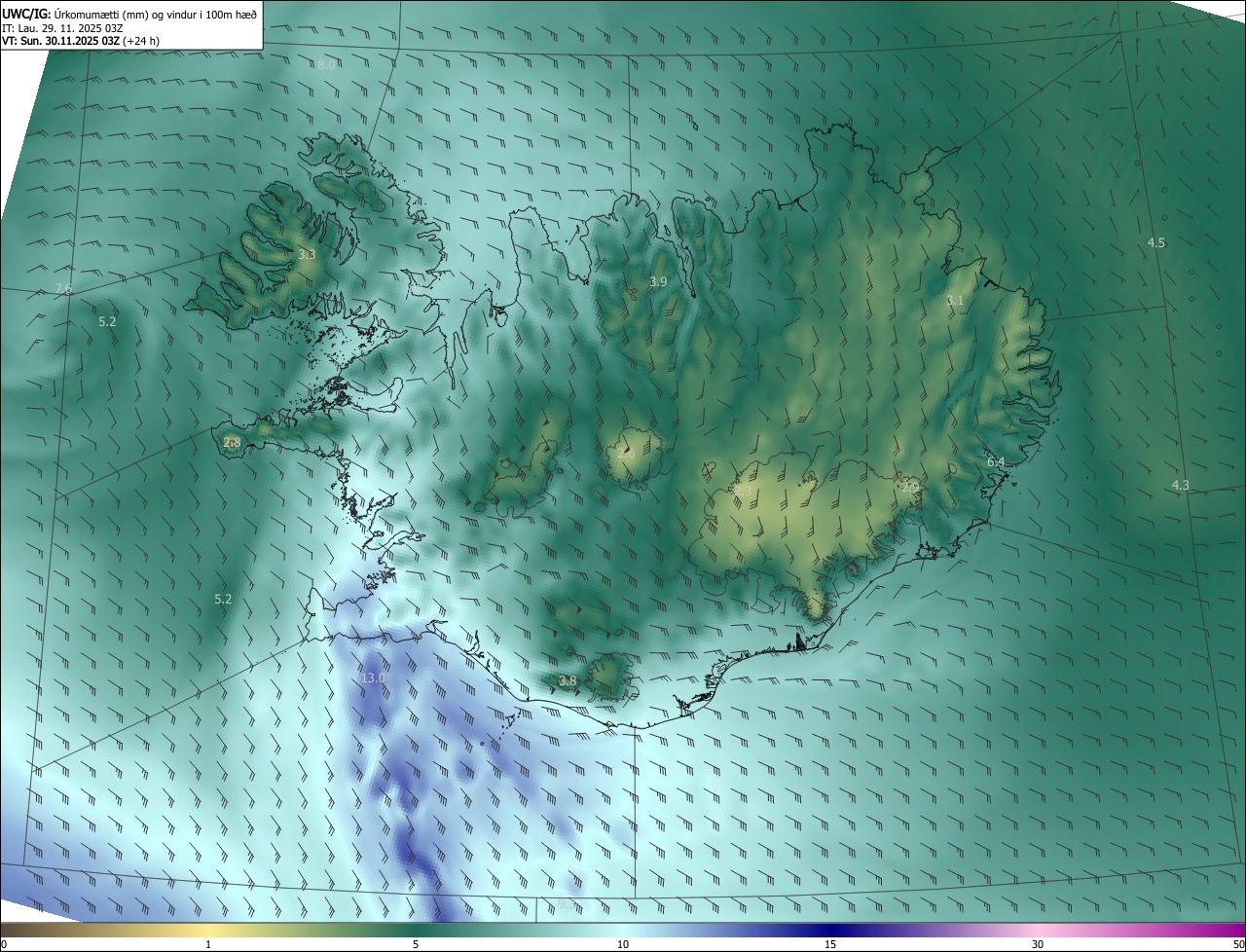This screenshot has height=952, width=1246.
Task: Click the 3.9 value in north Iceland
Action: click(658, 282)
